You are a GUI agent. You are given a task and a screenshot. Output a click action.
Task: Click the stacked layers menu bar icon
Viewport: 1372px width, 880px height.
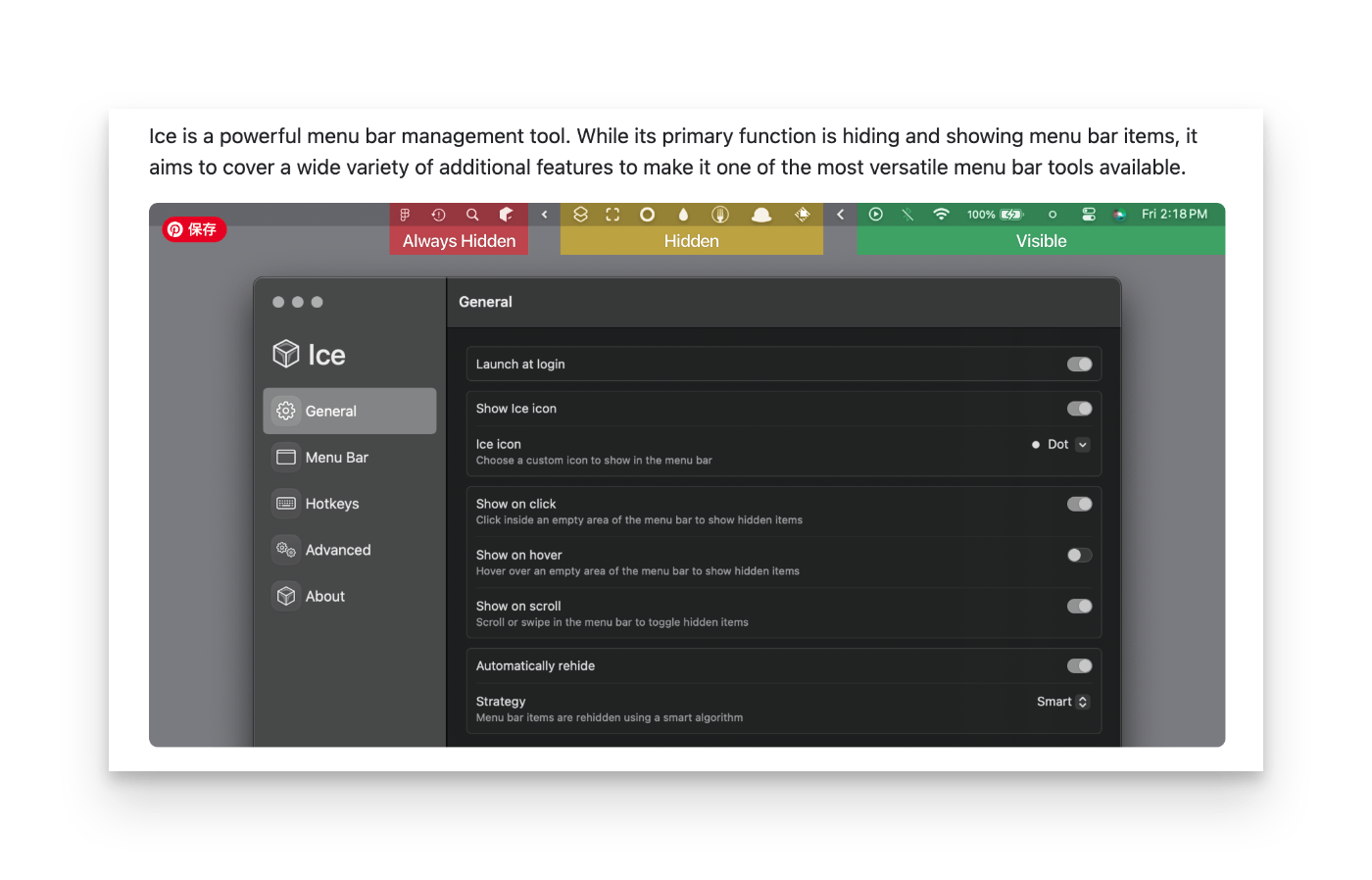[x=580, y=215]
